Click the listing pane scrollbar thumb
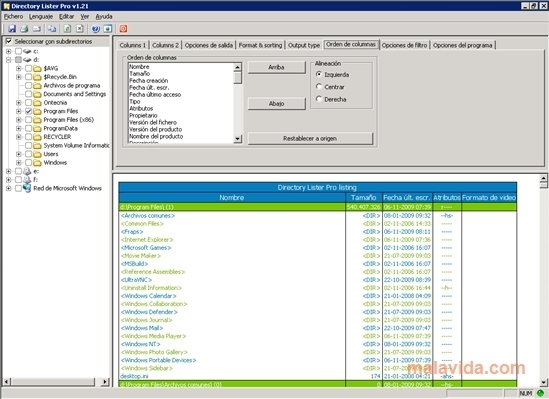The height and width of the screenshot is (399, 549). (x=543, y=184)
